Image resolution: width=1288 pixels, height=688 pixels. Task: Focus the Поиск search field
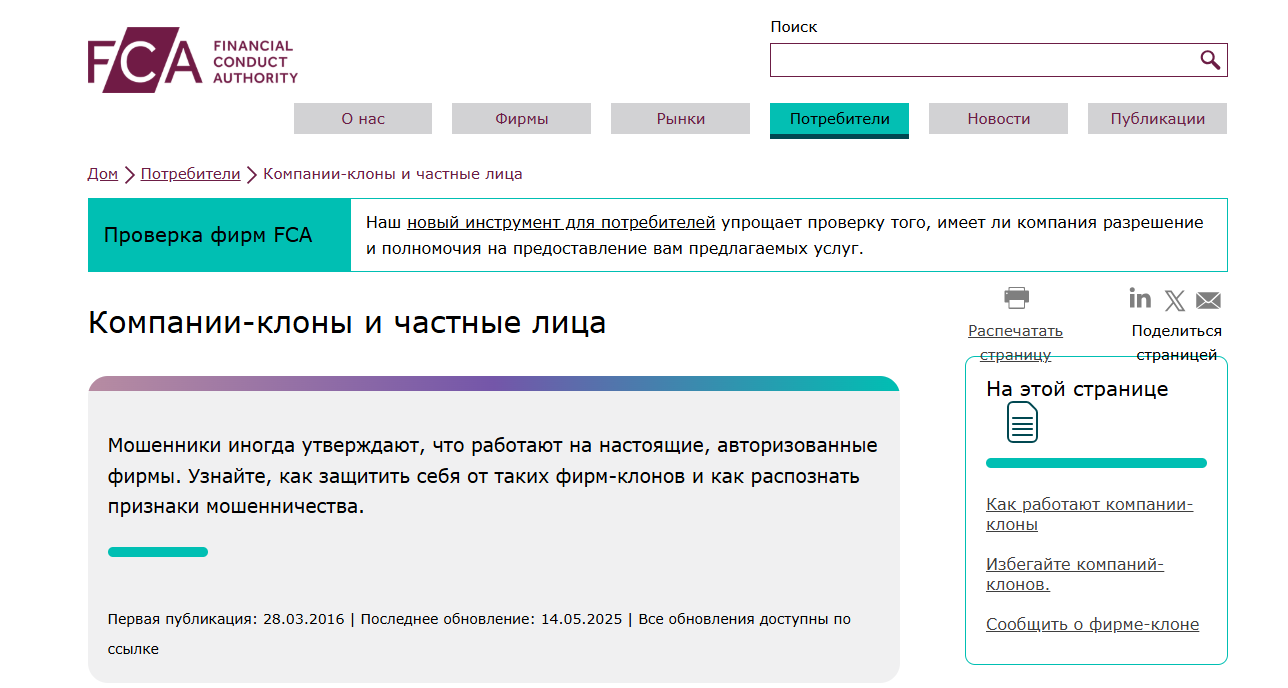point(998,60)
